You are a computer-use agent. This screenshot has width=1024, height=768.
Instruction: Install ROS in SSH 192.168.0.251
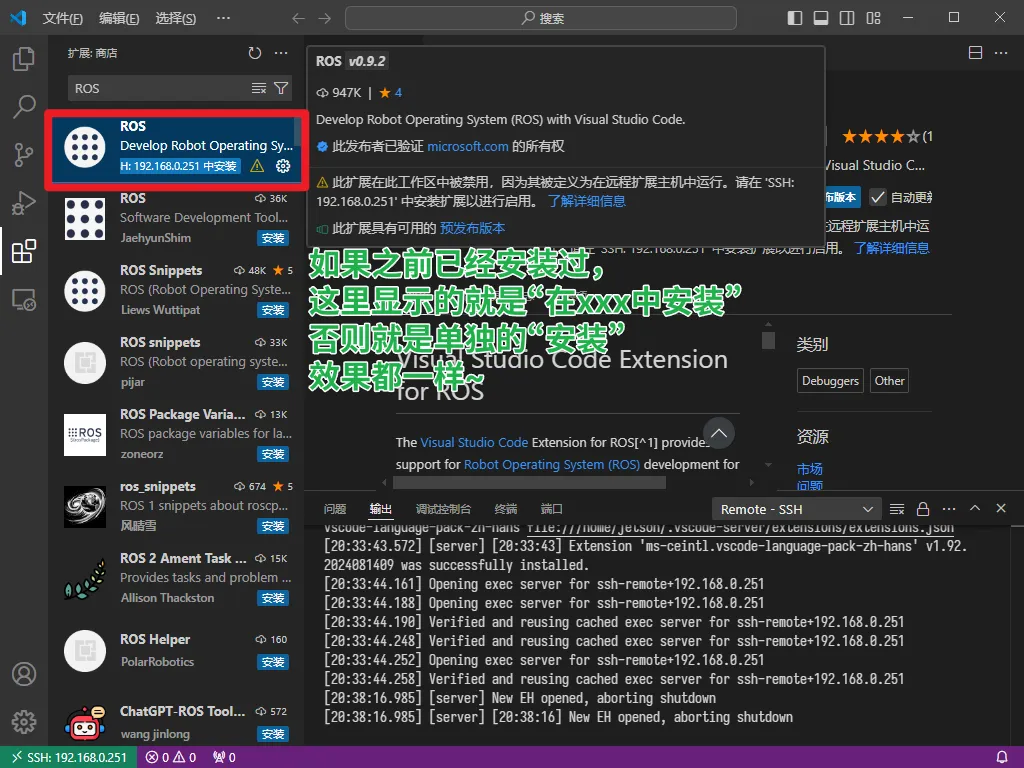(180, 166)
